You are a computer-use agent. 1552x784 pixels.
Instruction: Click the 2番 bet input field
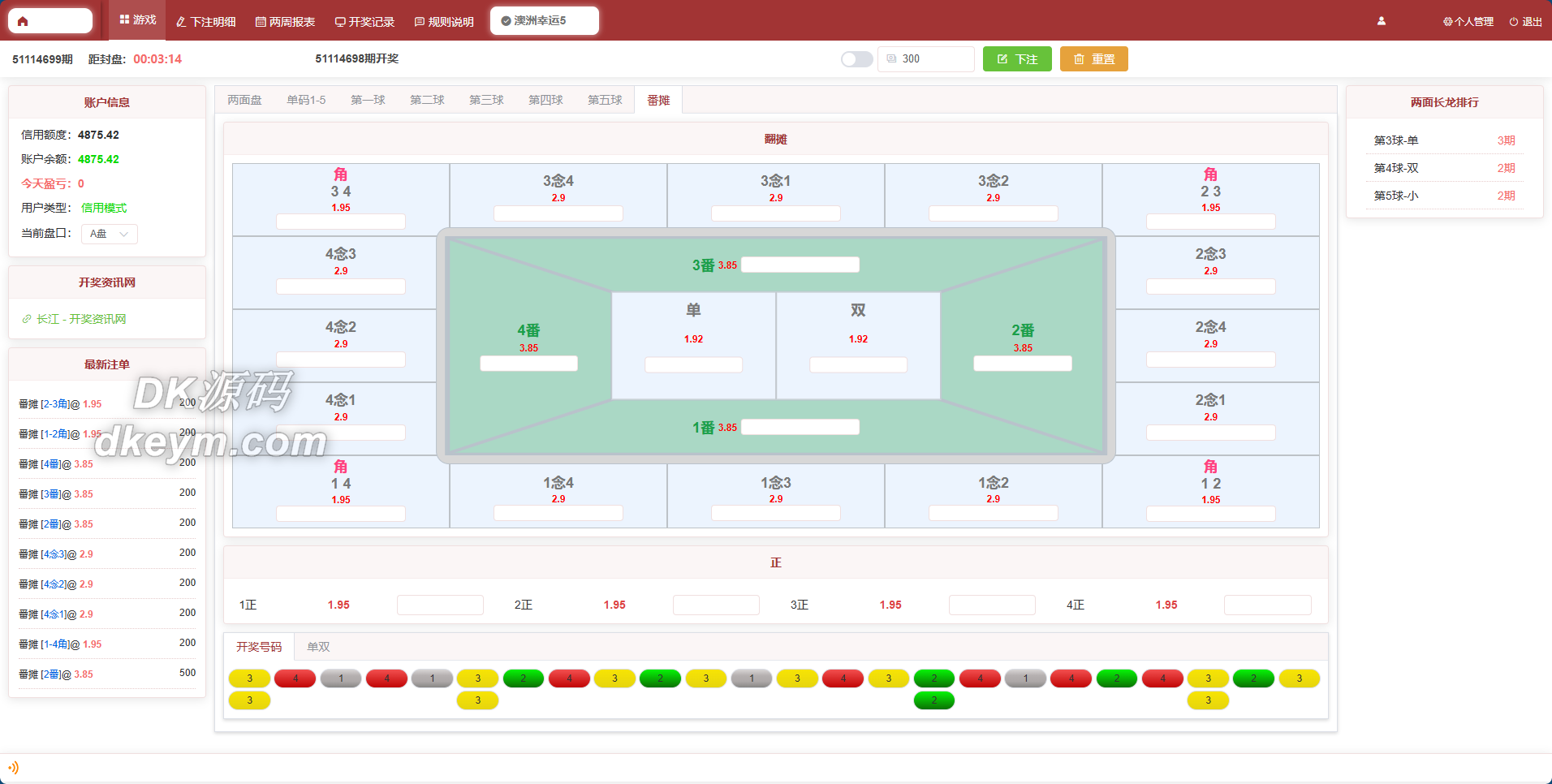tap(1023, 364)
